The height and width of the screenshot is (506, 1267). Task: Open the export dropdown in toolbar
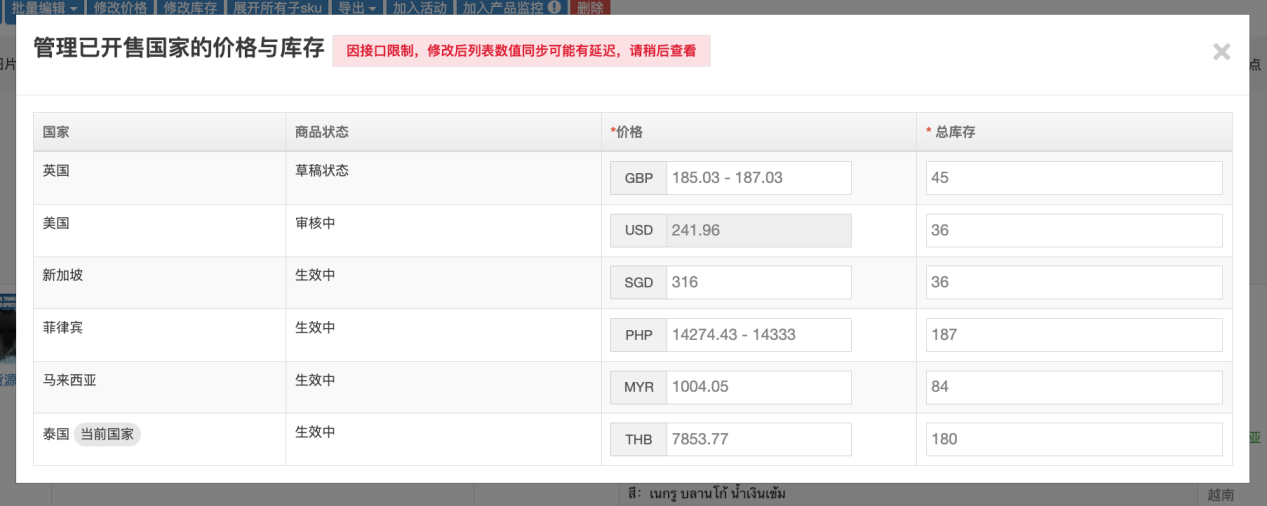(x=355, y=7)
